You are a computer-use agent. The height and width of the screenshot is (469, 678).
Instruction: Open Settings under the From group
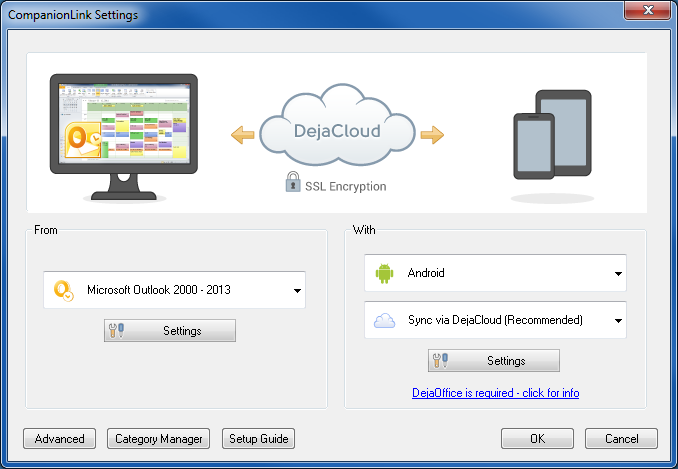[170, 331]
